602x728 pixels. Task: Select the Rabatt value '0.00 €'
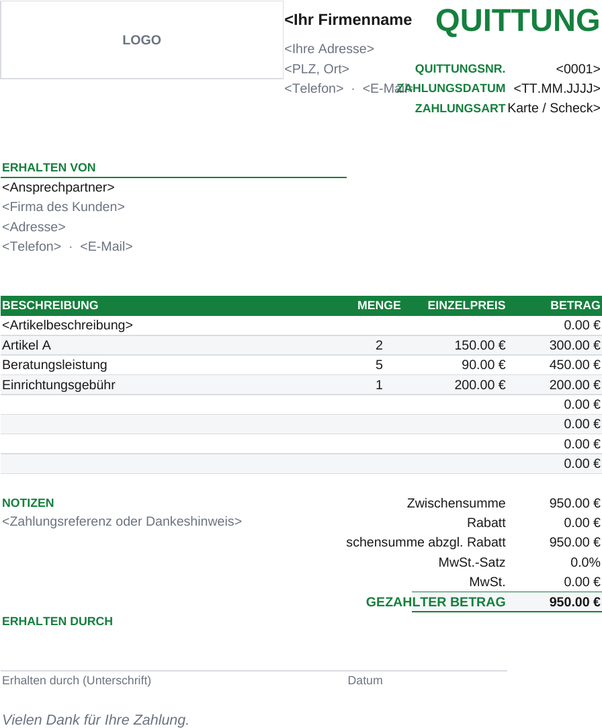click(582, 523)
